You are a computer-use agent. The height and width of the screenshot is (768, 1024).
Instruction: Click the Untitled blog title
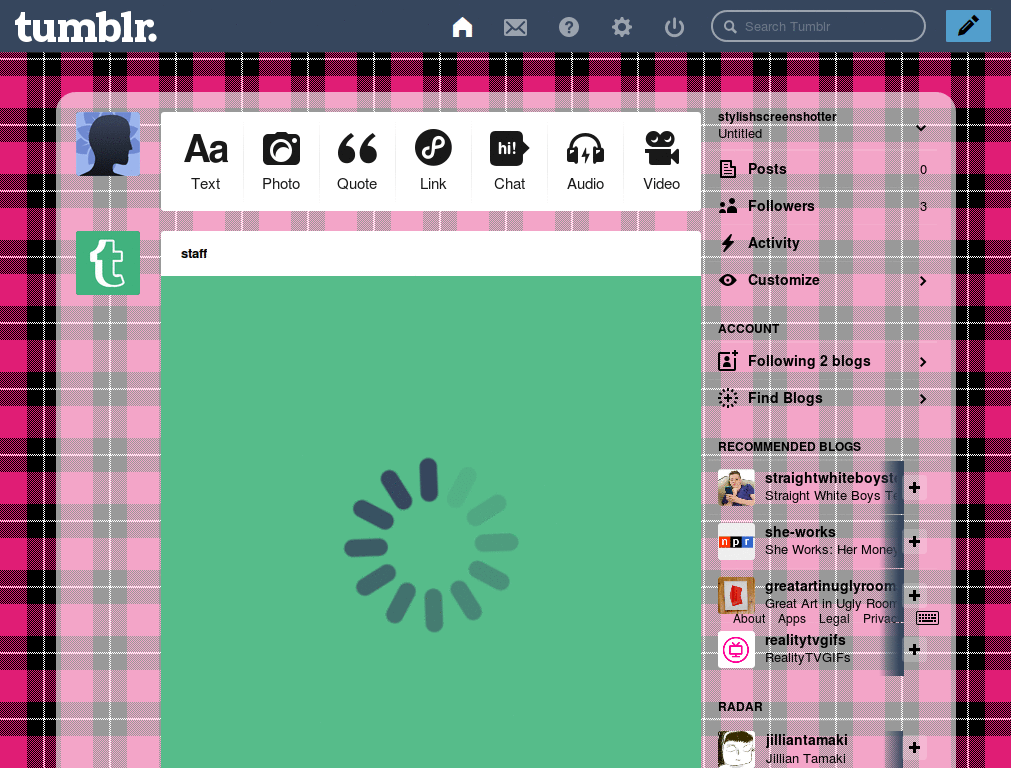pos(740,134)
